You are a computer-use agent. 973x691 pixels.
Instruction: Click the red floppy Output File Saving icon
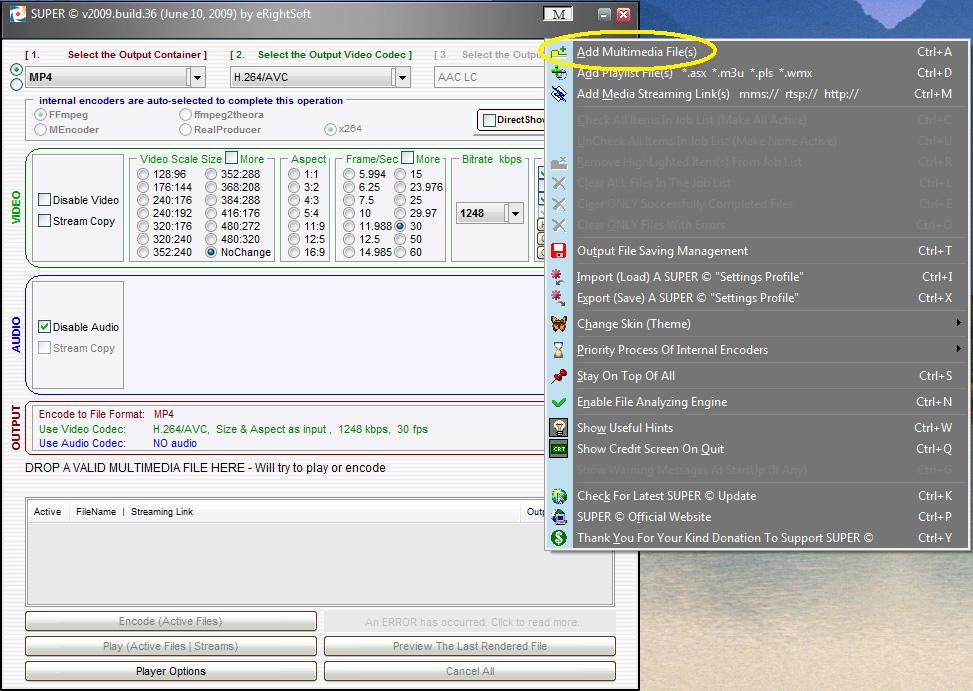point(559,251)
